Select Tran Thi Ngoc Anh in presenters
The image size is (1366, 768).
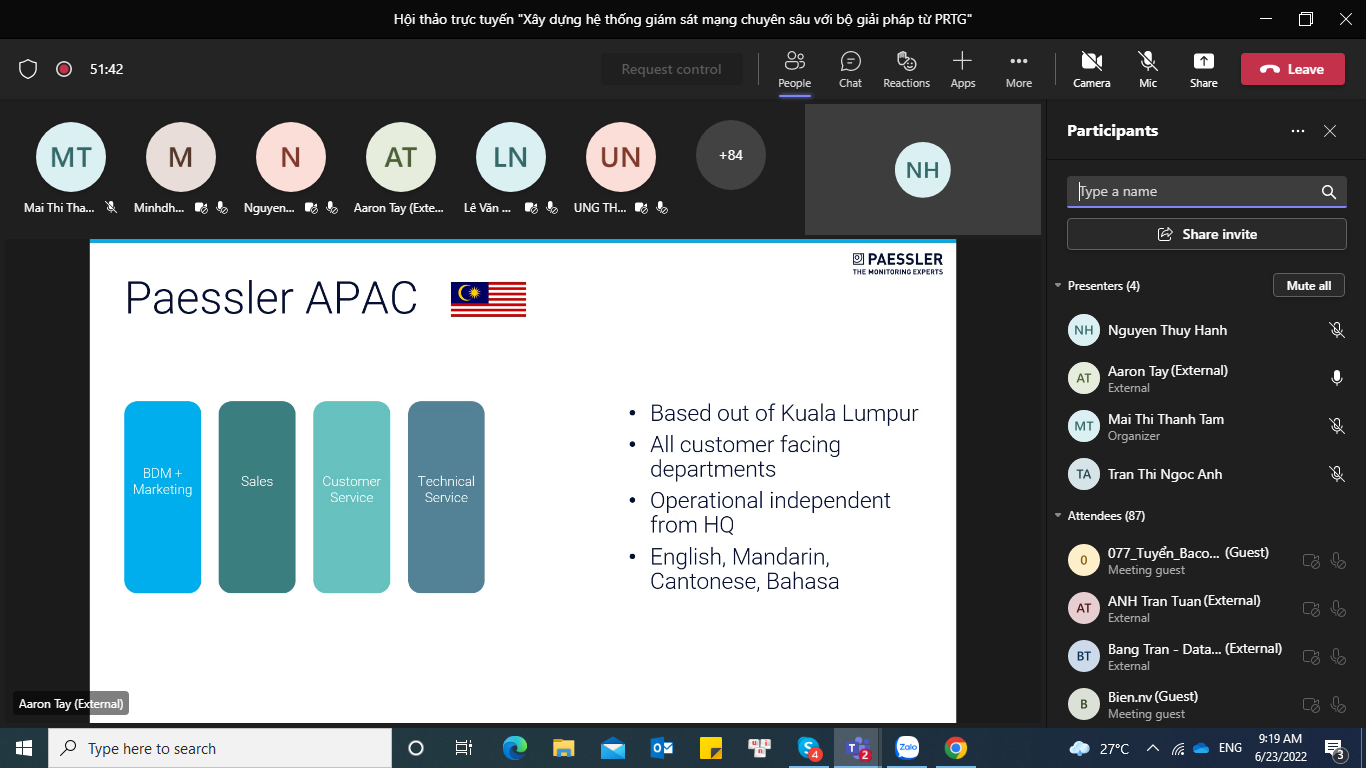click(x=1206, y=474)
